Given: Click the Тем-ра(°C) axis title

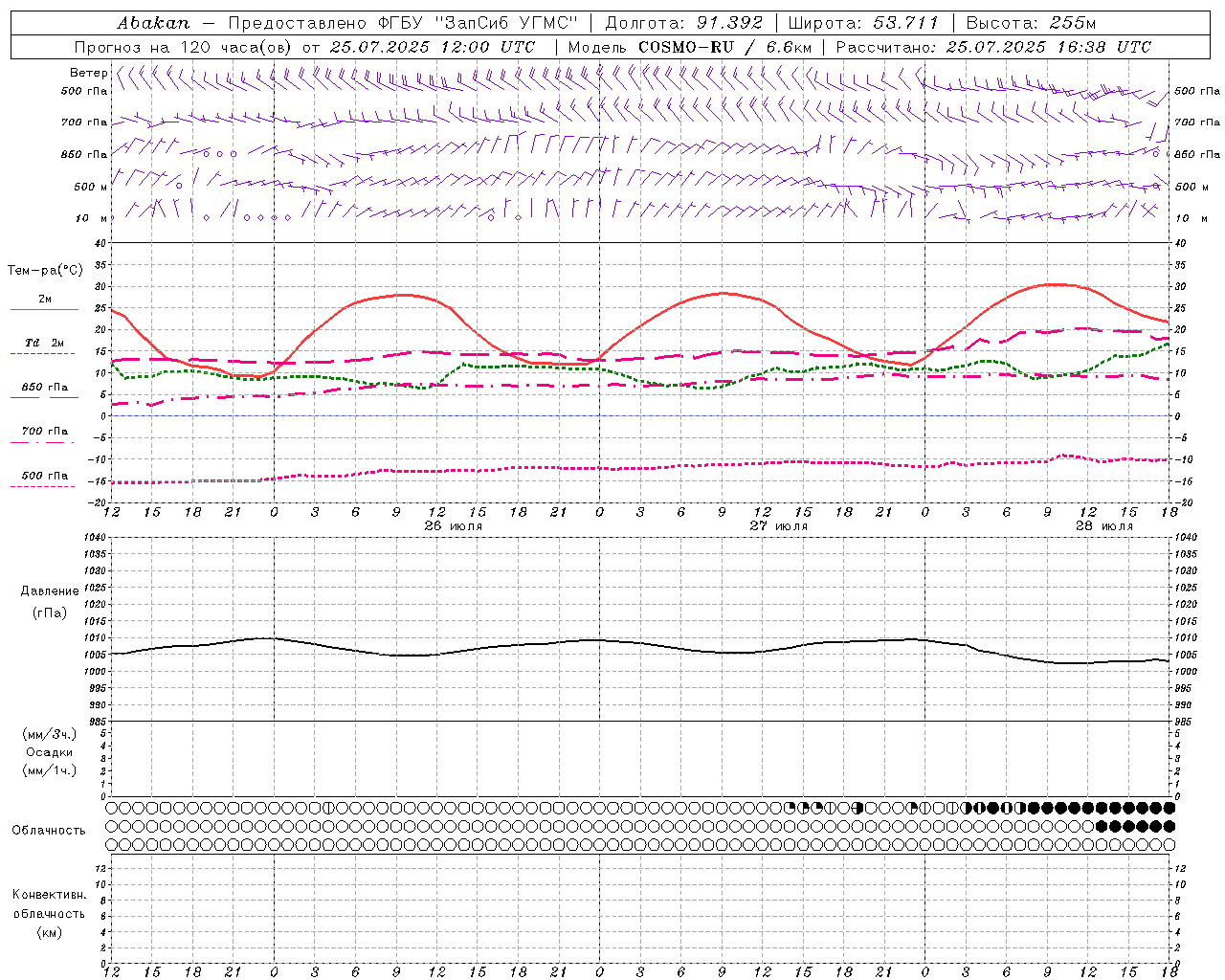Looking at the screenshot, I should tap(44, 271).
